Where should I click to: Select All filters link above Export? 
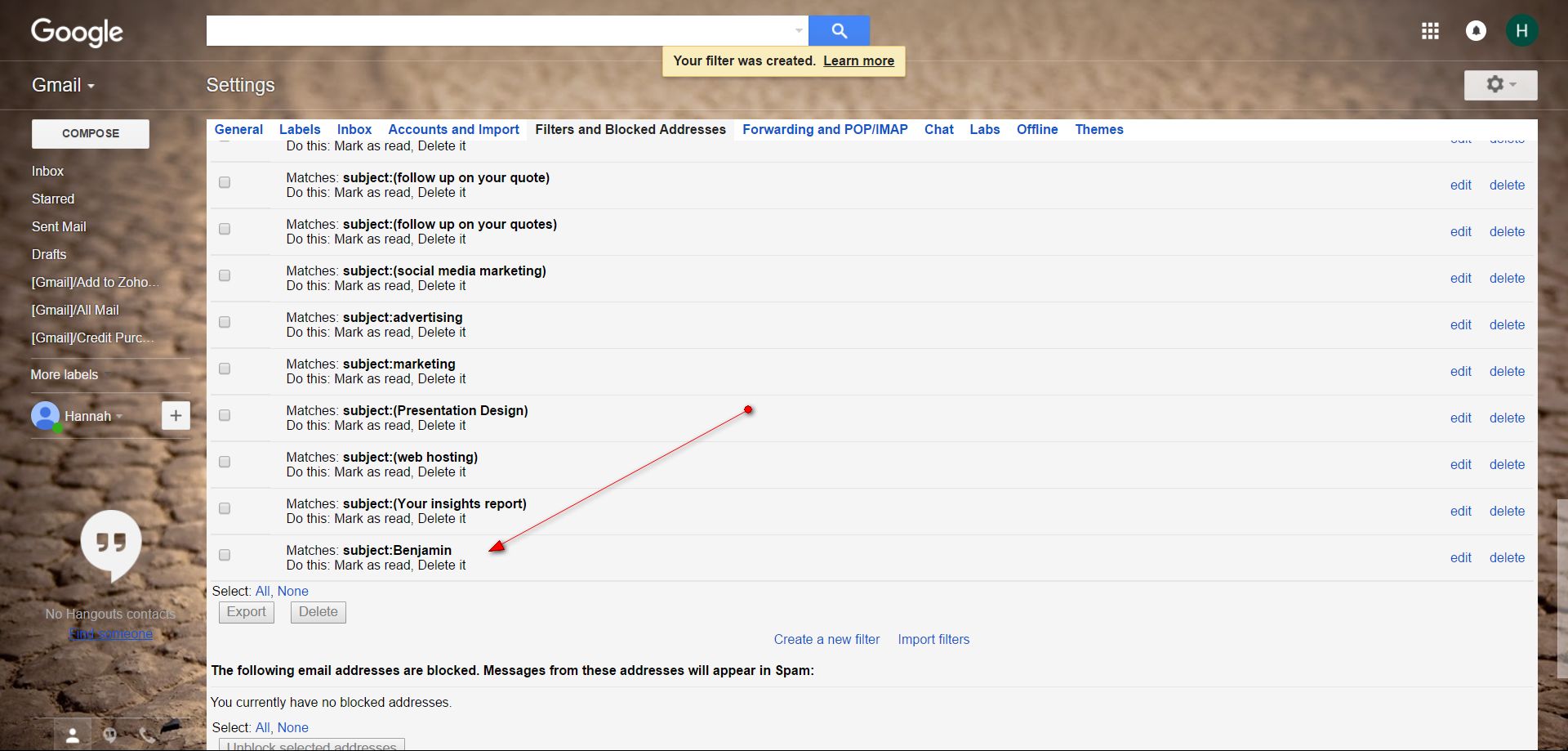[x=262, y=591]
